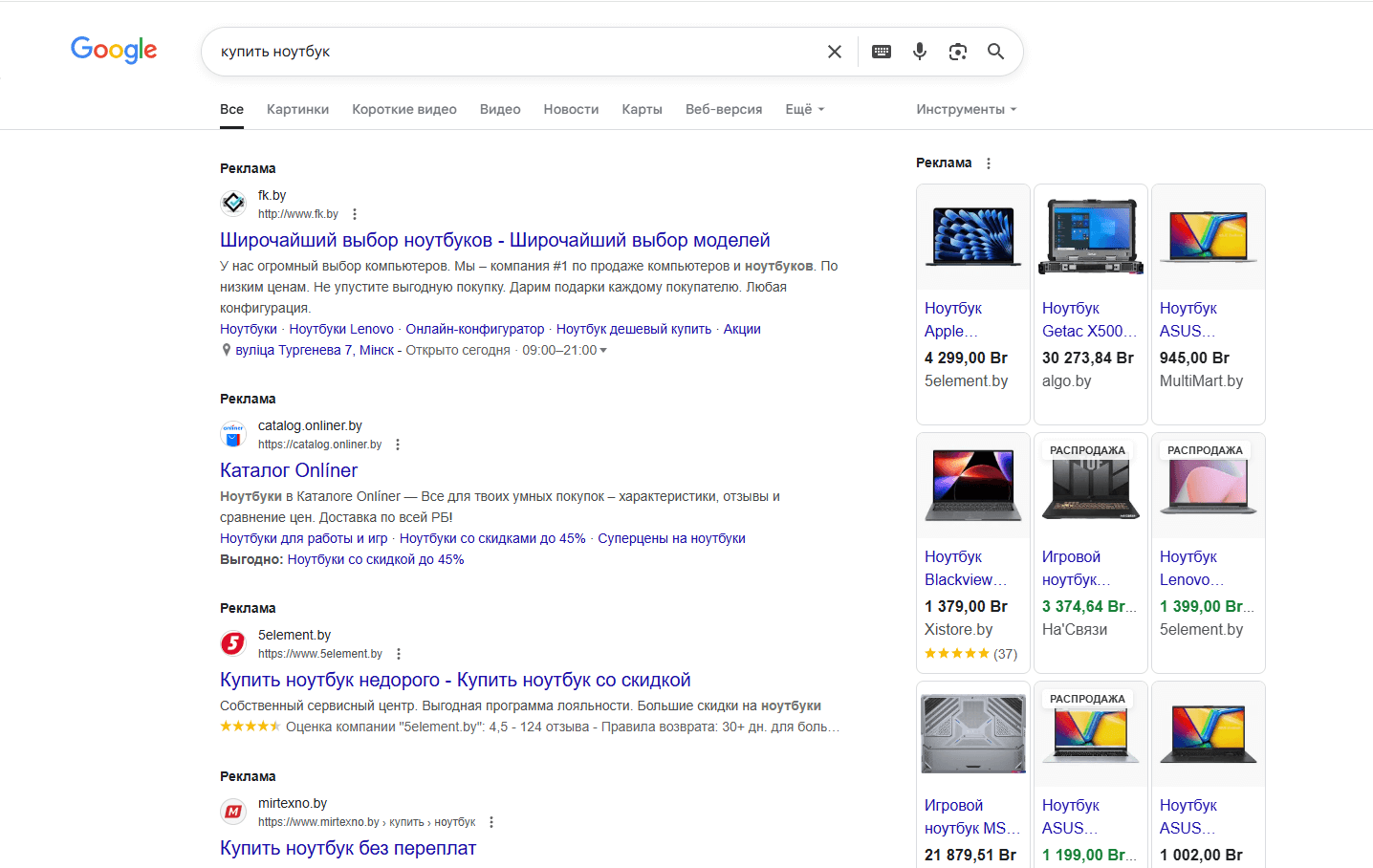This screenshot has height=868, width=1373.
Task: Open three-dot menu next to fk.by ad
Action: click(355, 214)
